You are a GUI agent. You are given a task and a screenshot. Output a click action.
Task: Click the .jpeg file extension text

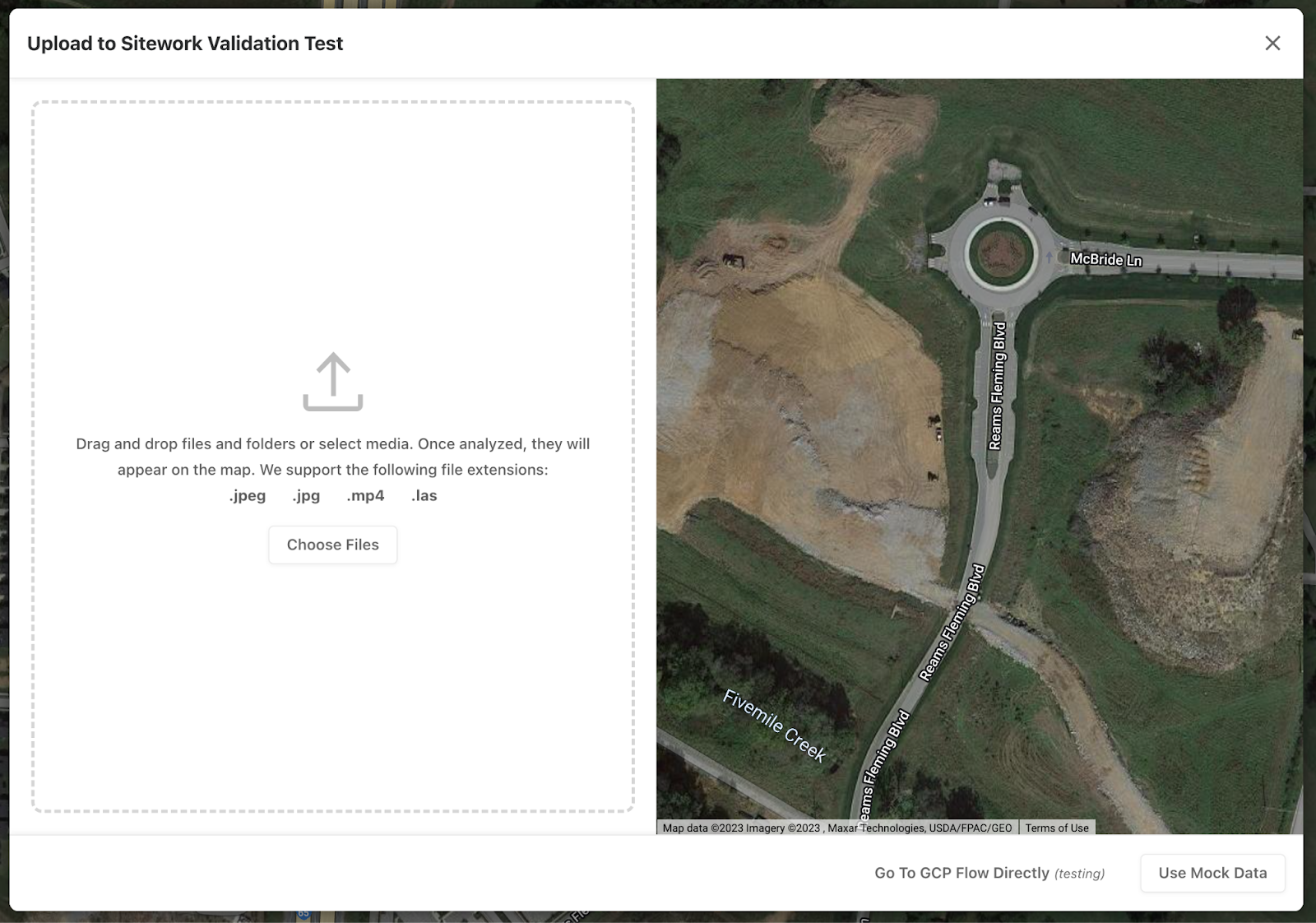[x=248, y=495]
